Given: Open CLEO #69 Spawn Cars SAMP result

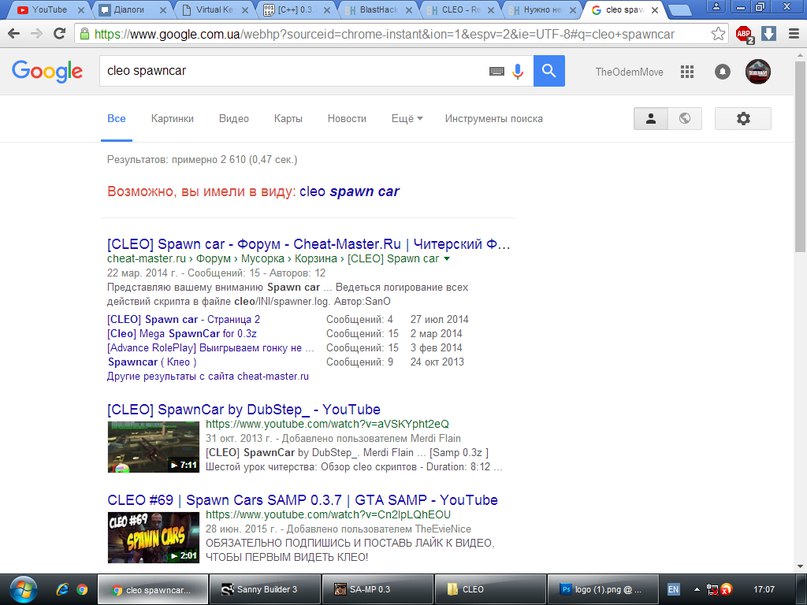Looking at the screenshot, I should coord(303,500).
